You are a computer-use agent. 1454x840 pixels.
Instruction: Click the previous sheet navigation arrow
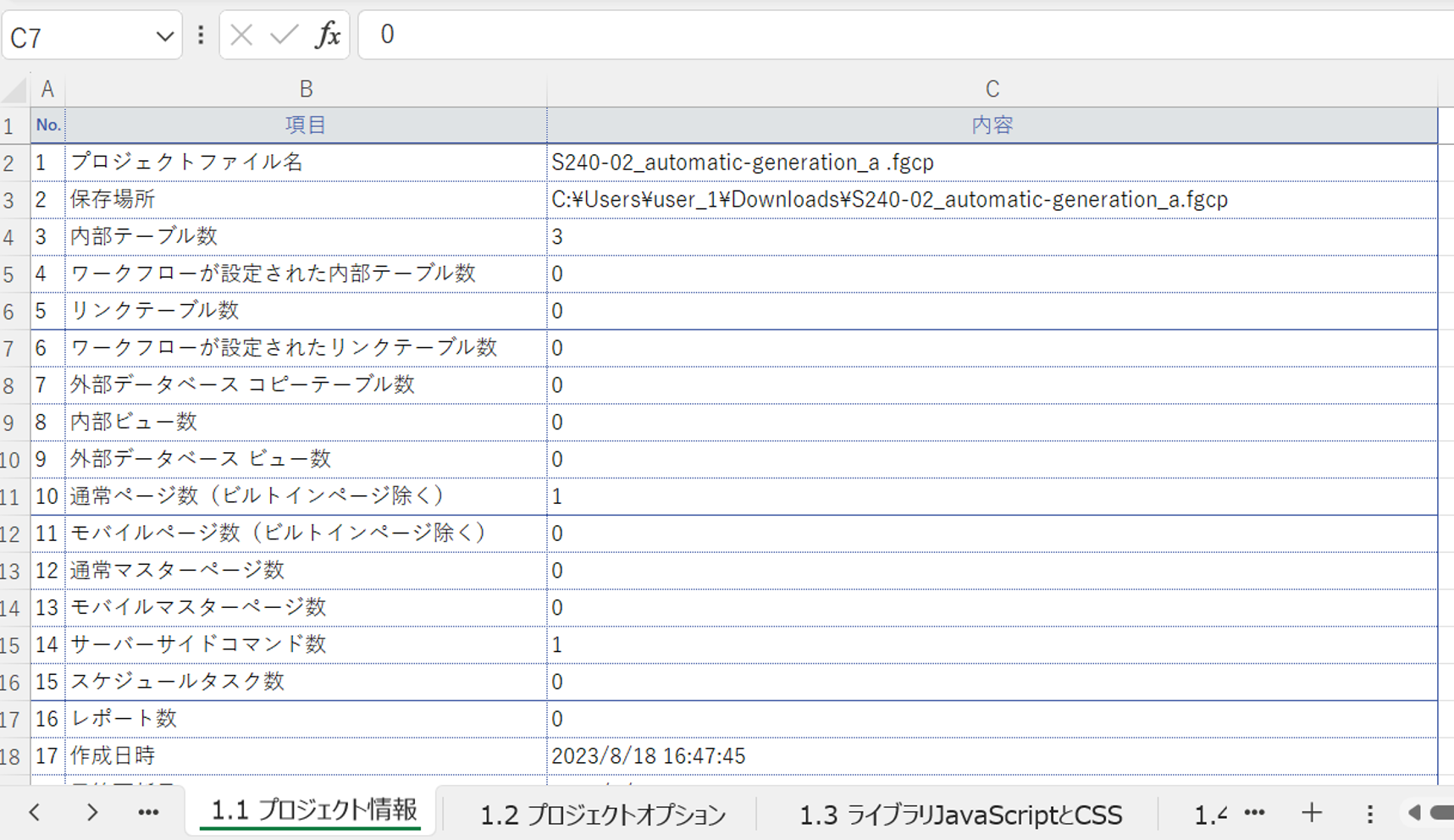tap(34, 812)
